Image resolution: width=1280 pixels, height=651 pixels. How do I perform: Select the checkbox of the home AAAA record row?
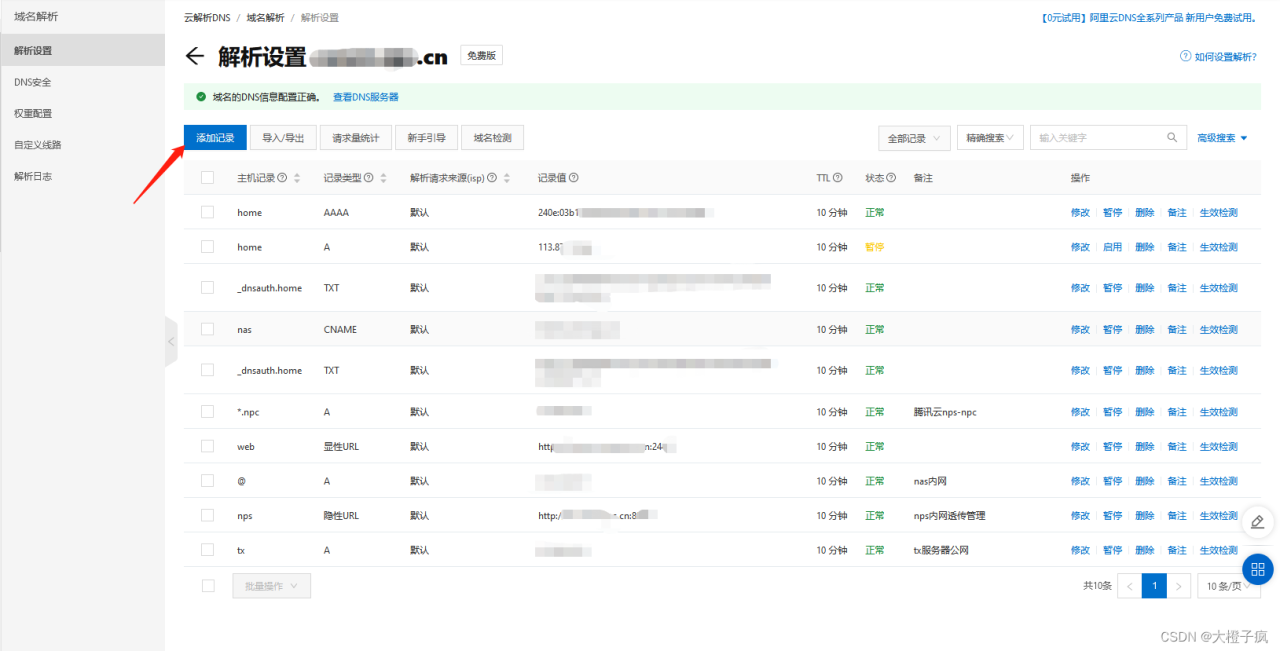coord(207,212)
